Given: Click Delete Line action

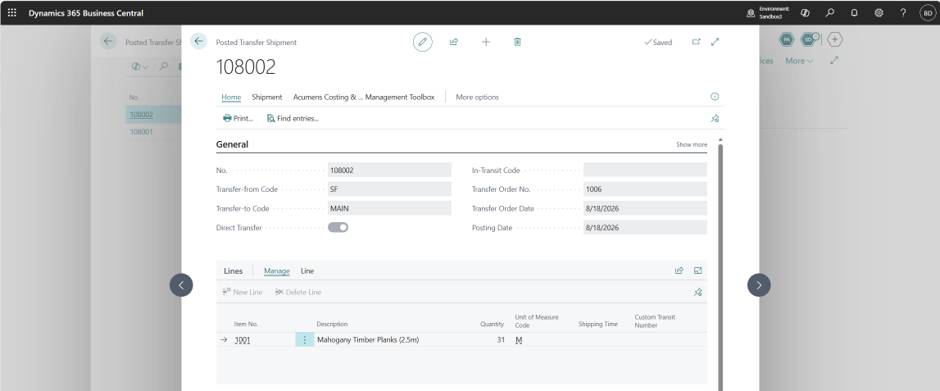Looking at the screenshot, I should [298, 292].
